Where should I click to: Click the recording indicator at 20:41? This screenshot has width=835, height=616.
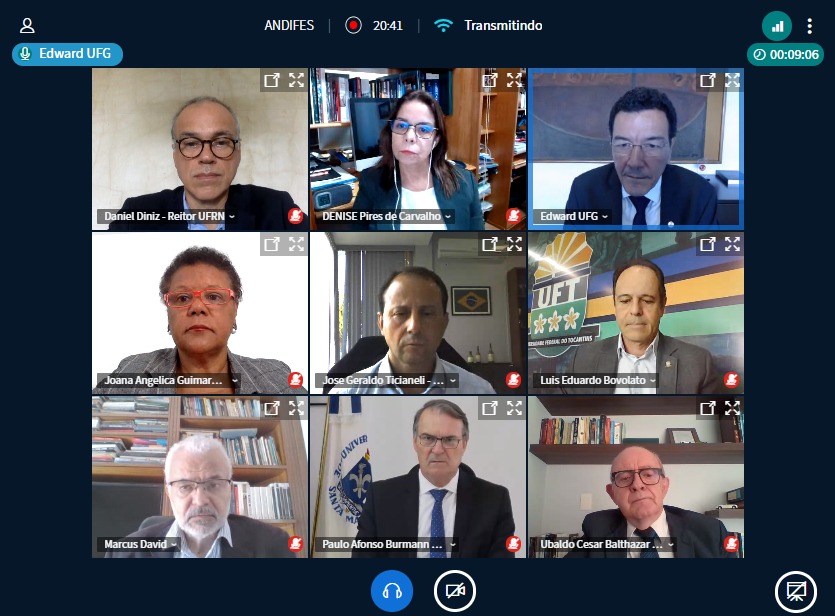(x=353, y=26)
